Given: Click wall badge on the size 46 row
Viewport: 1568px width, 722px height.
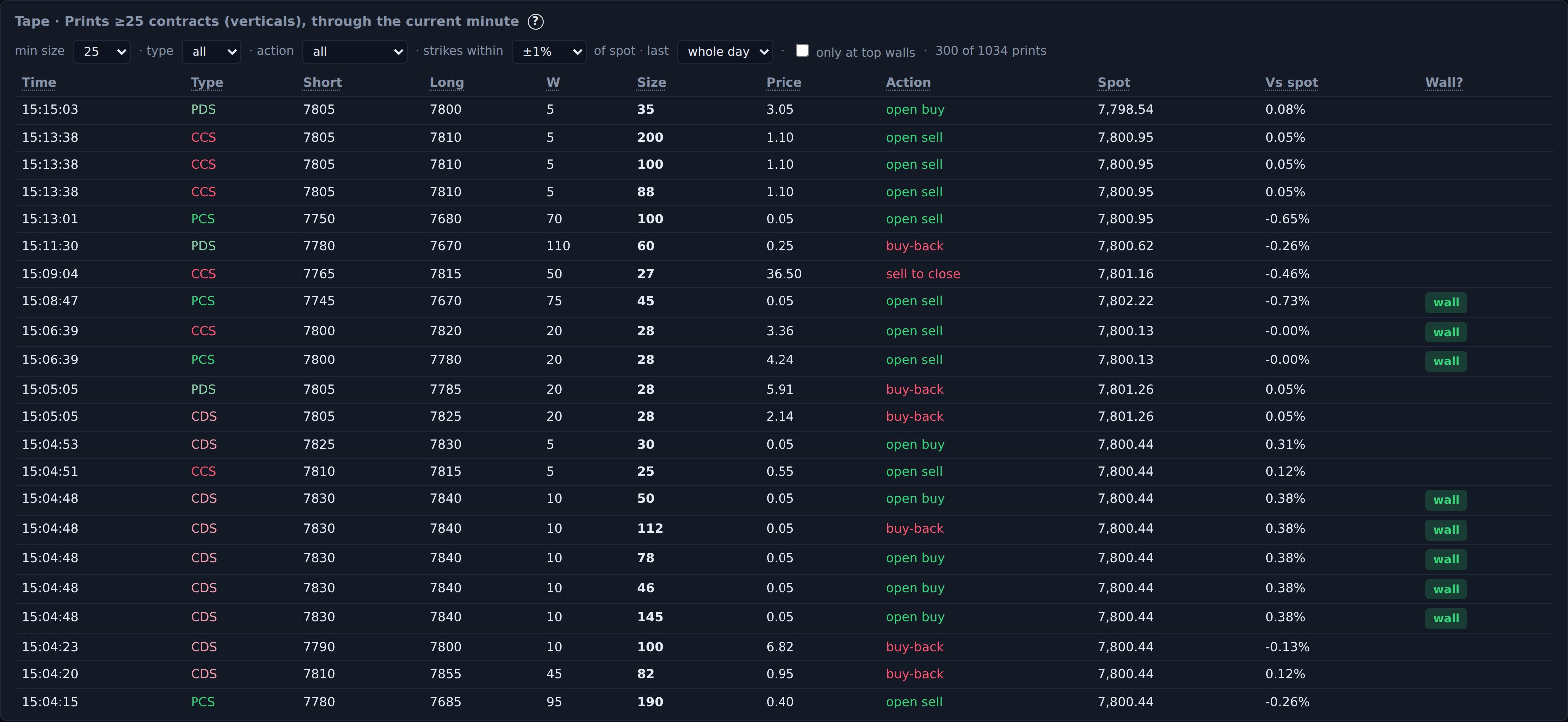Looking at the screenshot, I should [1446, 589].
